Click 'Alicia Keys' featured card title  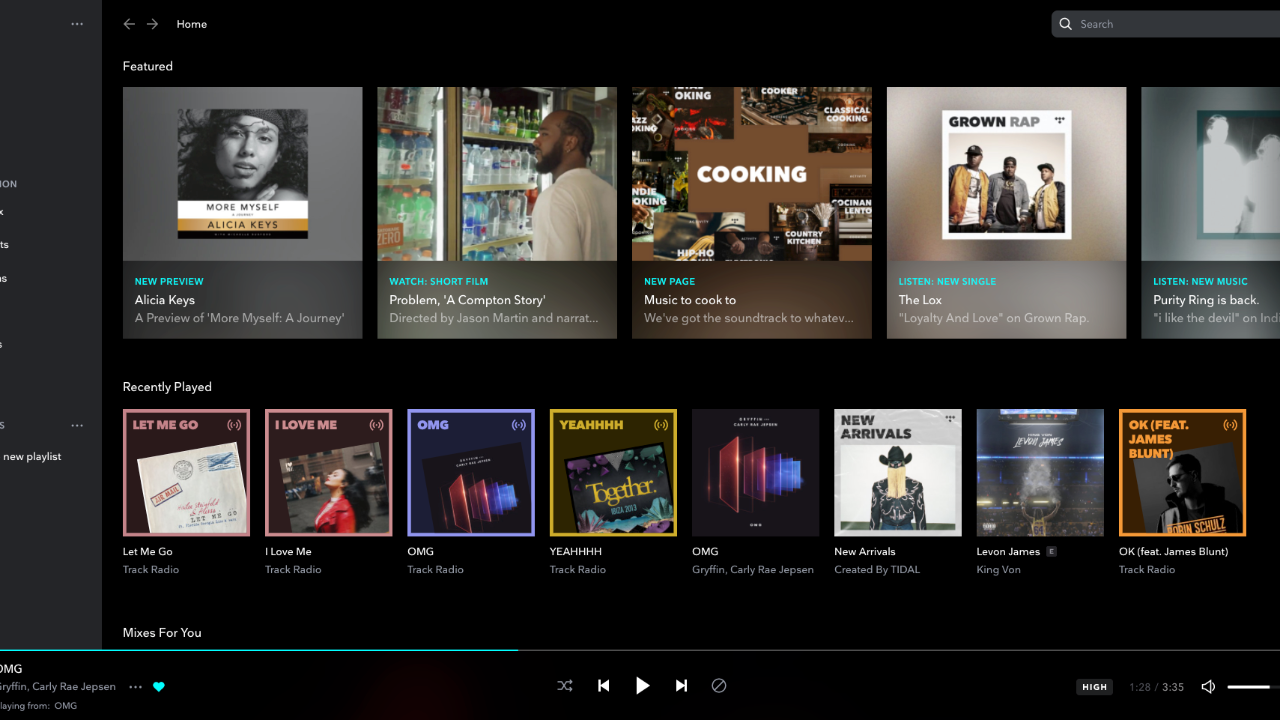(165, 300)
